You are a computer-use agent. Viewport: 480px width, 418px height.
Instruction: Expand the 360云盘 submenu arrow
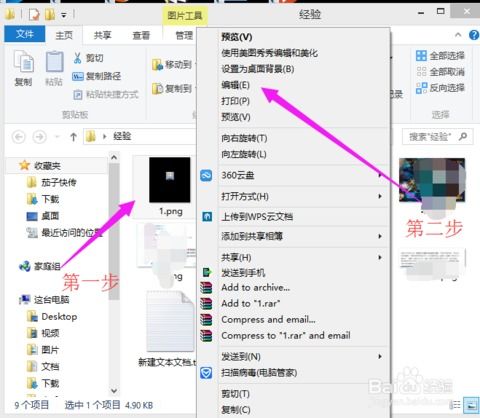tap(380, 175)
